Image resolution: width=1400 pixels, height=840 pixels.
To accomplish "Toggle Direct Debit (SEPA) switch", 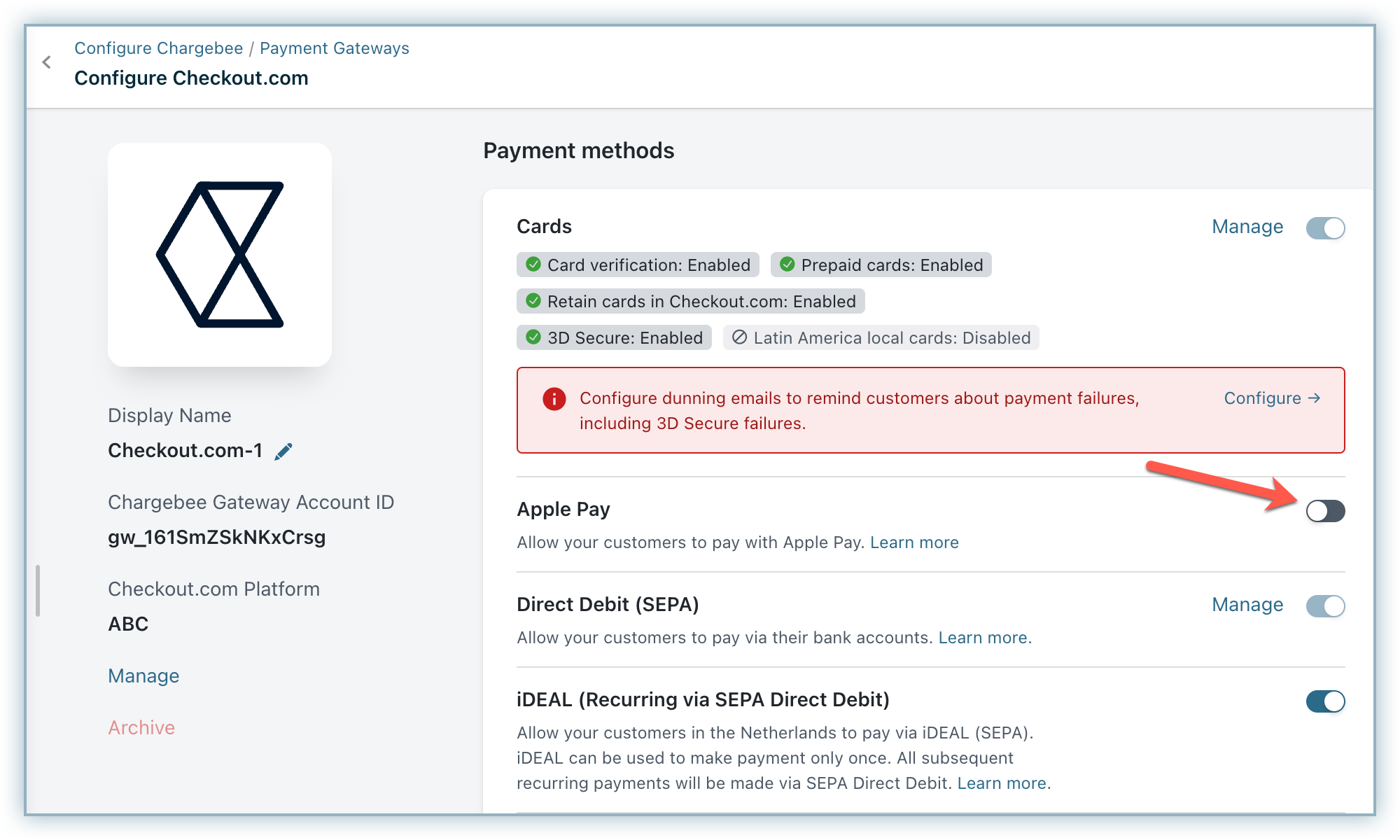I will [1325, 606].
